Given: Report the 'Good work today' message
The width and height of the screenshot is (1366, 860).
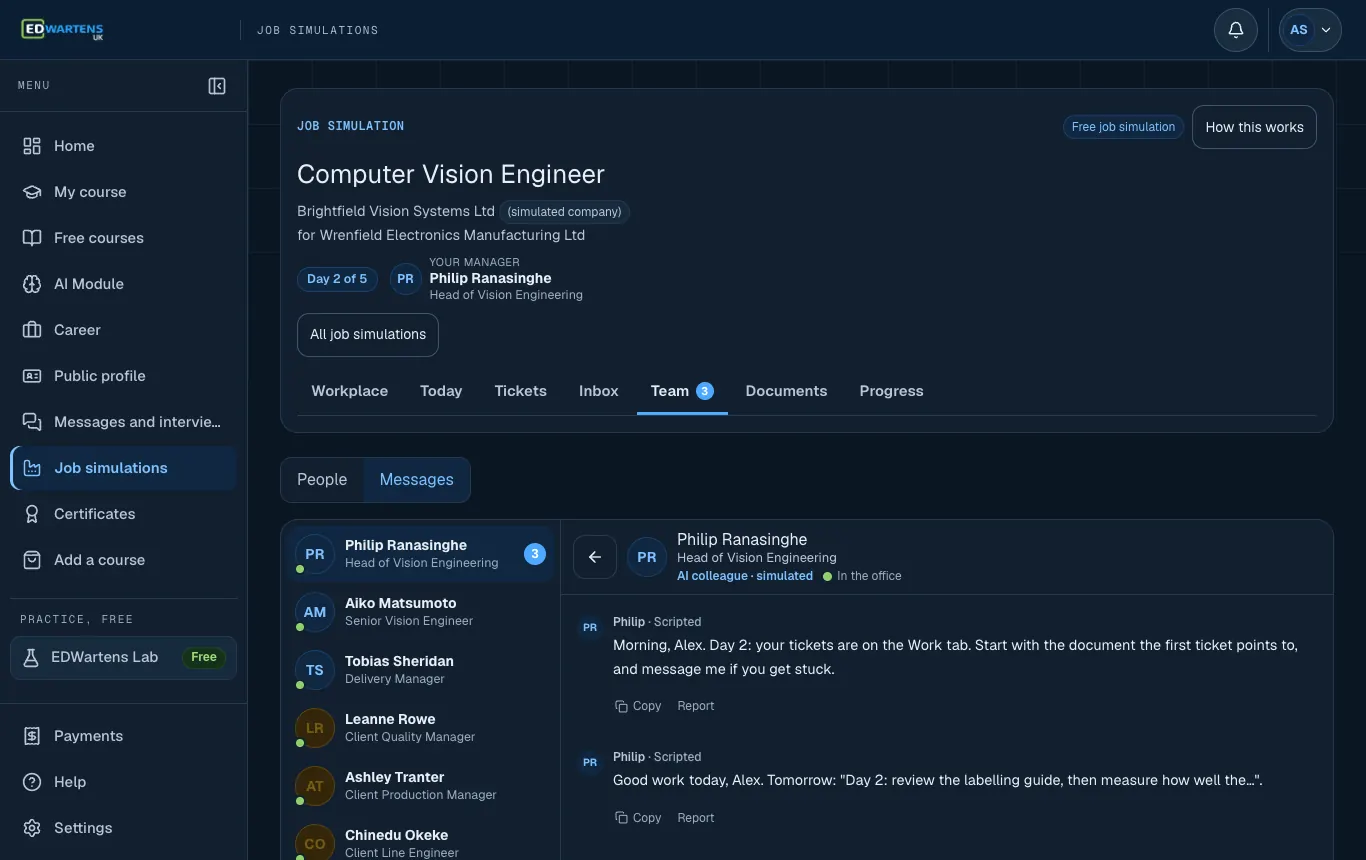Looking at the screenshot, I should pos(696,818).
